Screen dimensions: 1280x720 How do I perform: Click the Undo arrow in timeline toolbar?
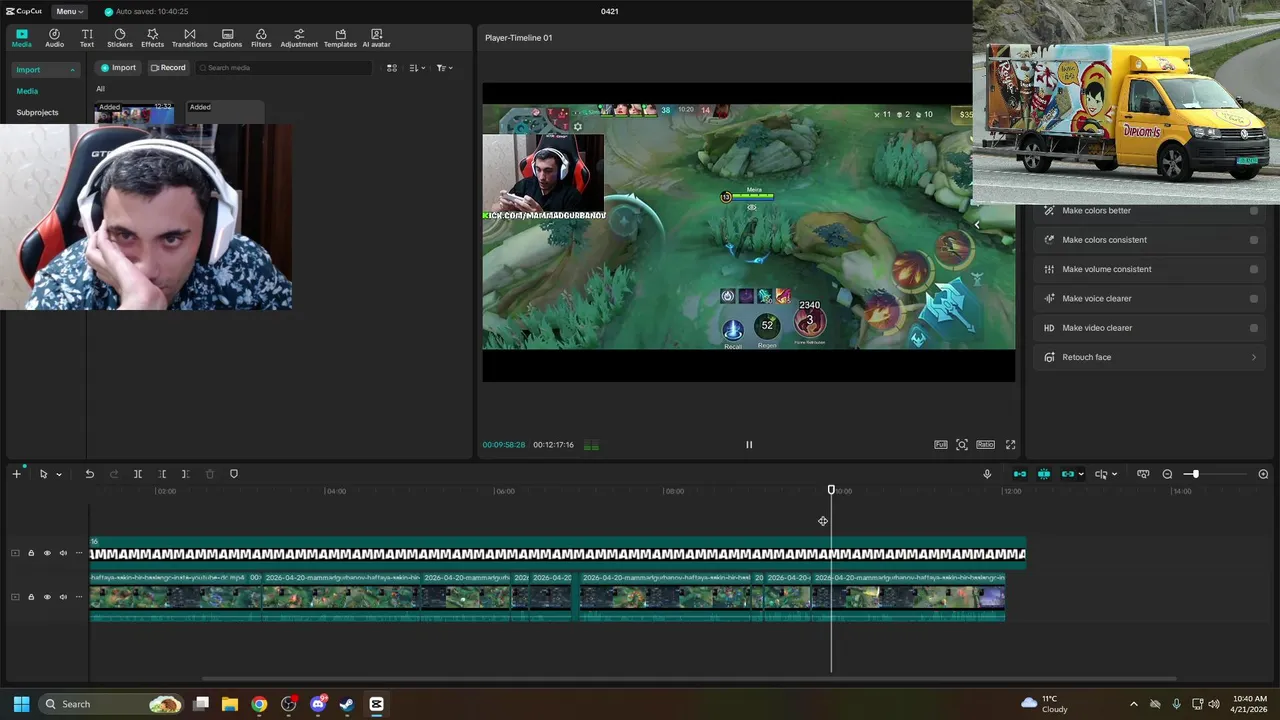89,474
